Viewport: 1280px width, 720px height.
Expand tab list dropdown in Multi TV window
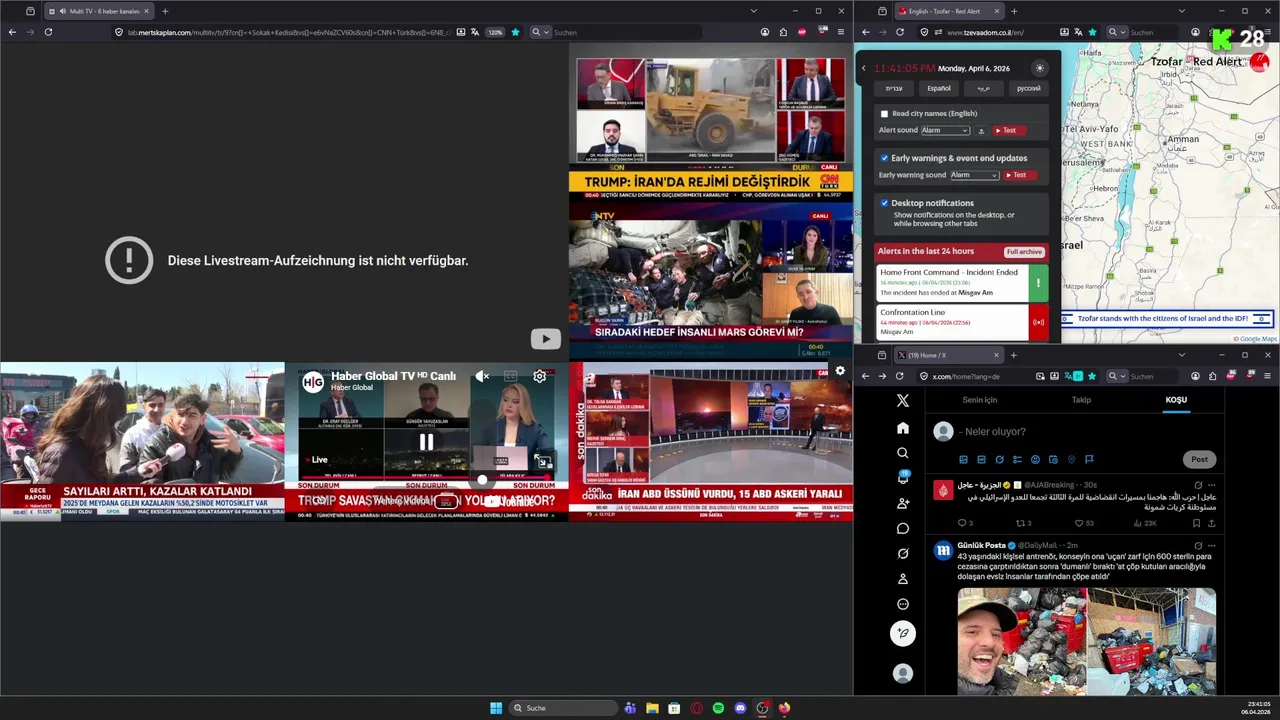[754, 11]
